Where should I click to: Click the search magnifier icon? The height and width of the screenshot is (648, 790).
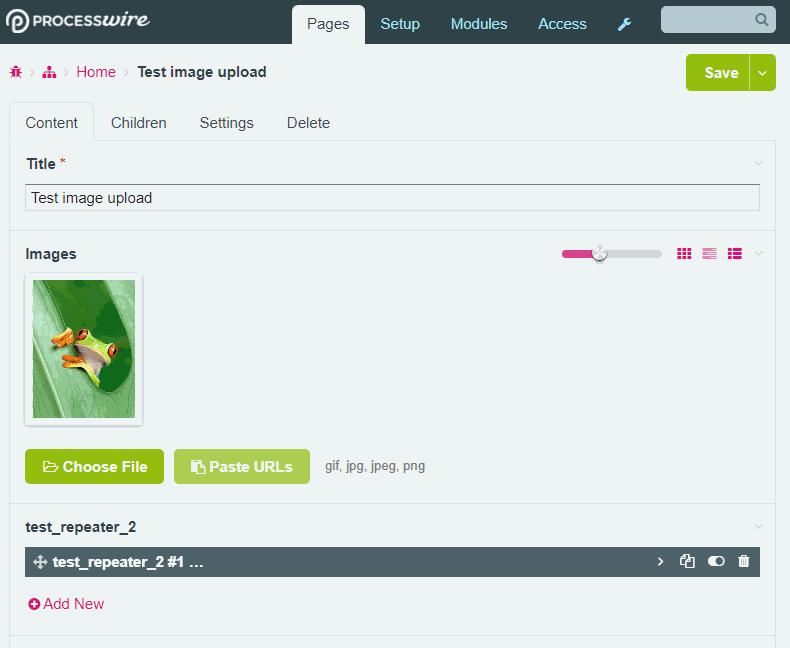pos(762,20)
